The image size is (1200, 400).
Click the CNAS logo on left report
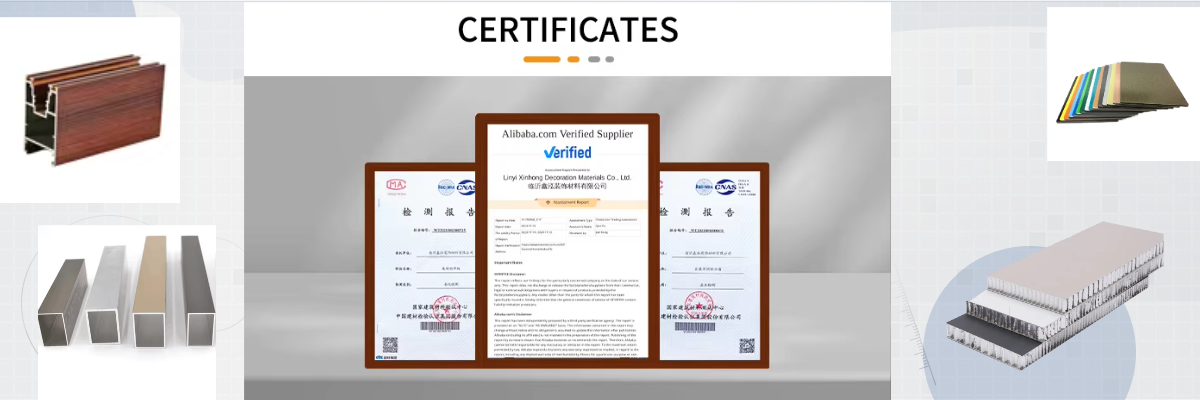point(467,186)
